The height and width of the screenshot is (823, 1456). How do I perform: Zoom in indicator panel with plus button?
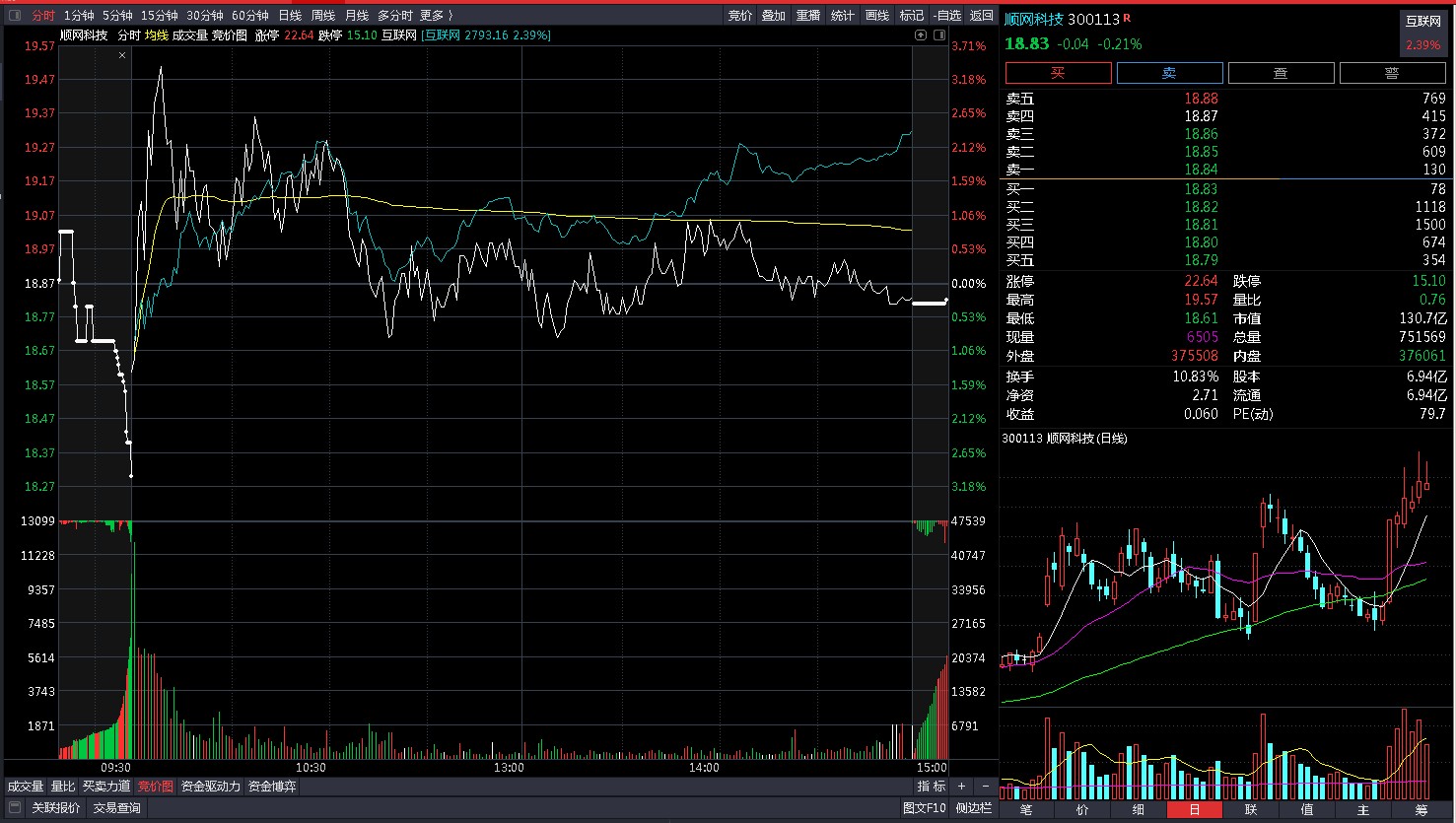point(961,787)
